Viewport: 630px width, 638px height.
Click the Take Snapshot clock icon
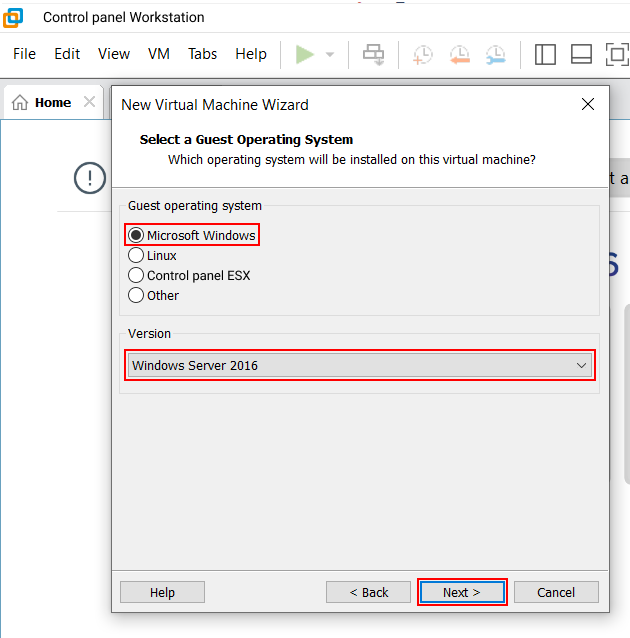(x=423, y=54)
